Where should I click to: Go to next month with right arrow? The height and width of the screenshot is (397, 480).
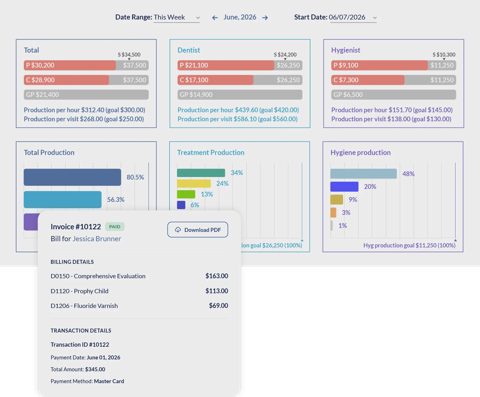[x=265, y=18]
